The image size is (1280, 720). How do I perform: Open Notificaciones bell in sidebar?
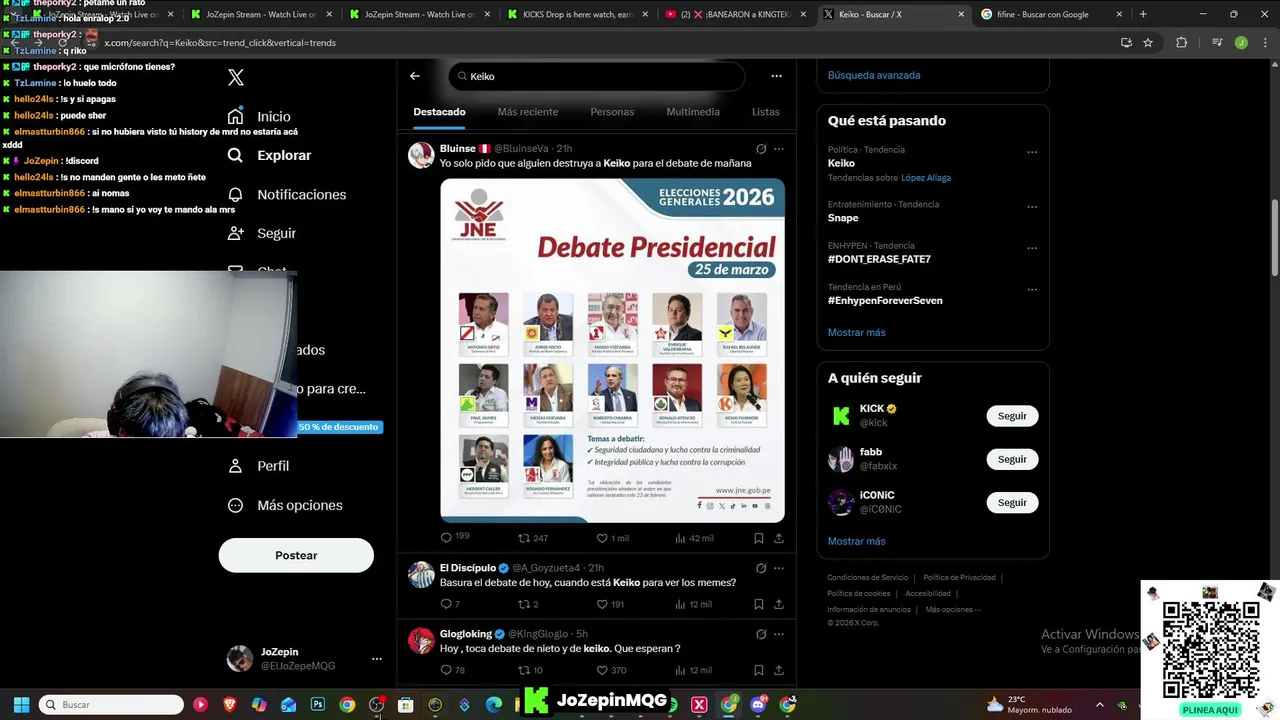pyautogui.click(x=235, y=194)
